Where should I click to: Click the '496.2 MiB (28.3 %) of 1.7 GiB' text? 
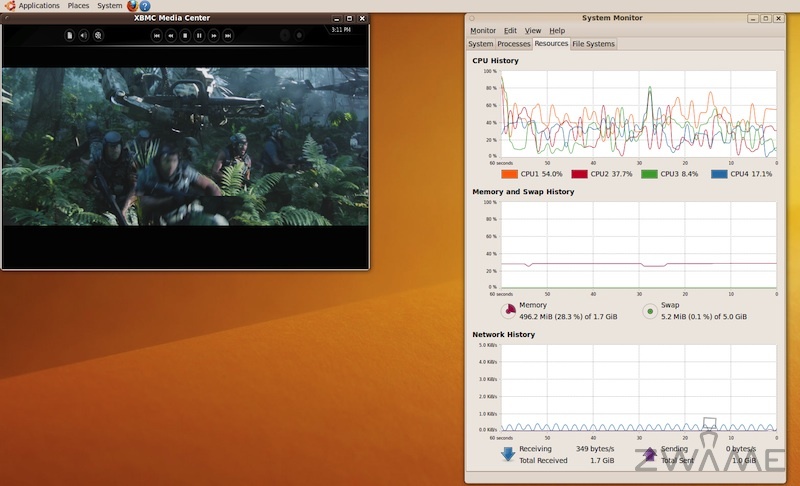[x=568, y=317]
